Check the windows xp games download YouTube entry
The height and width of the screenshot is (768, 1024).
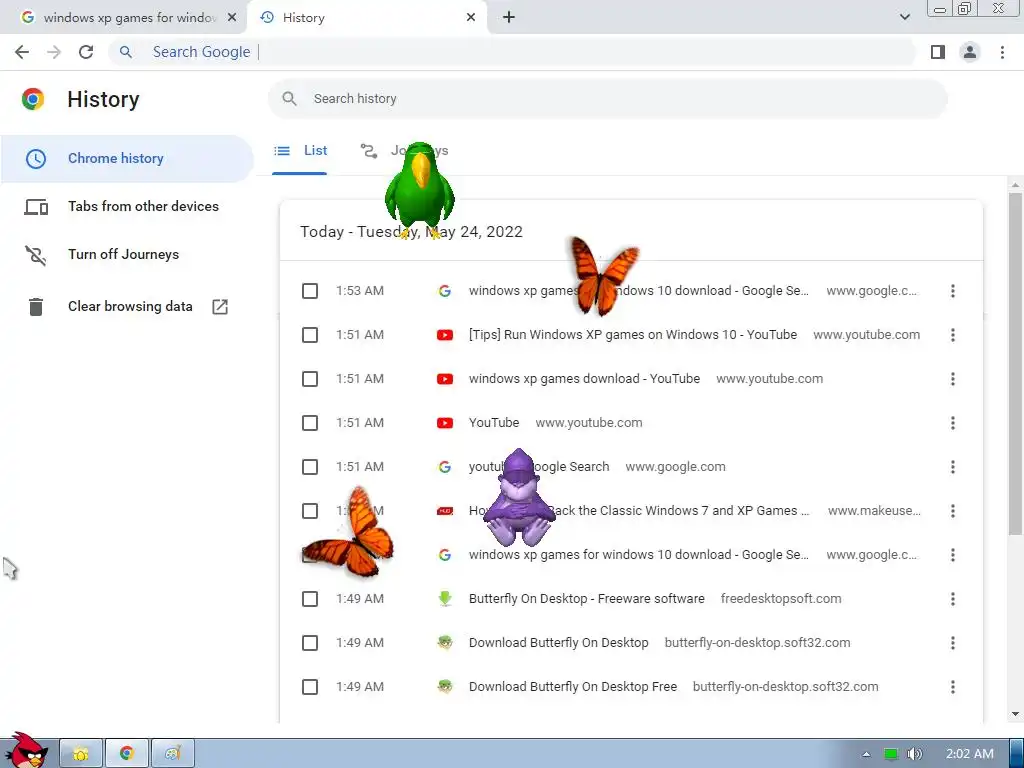[310, 379]
